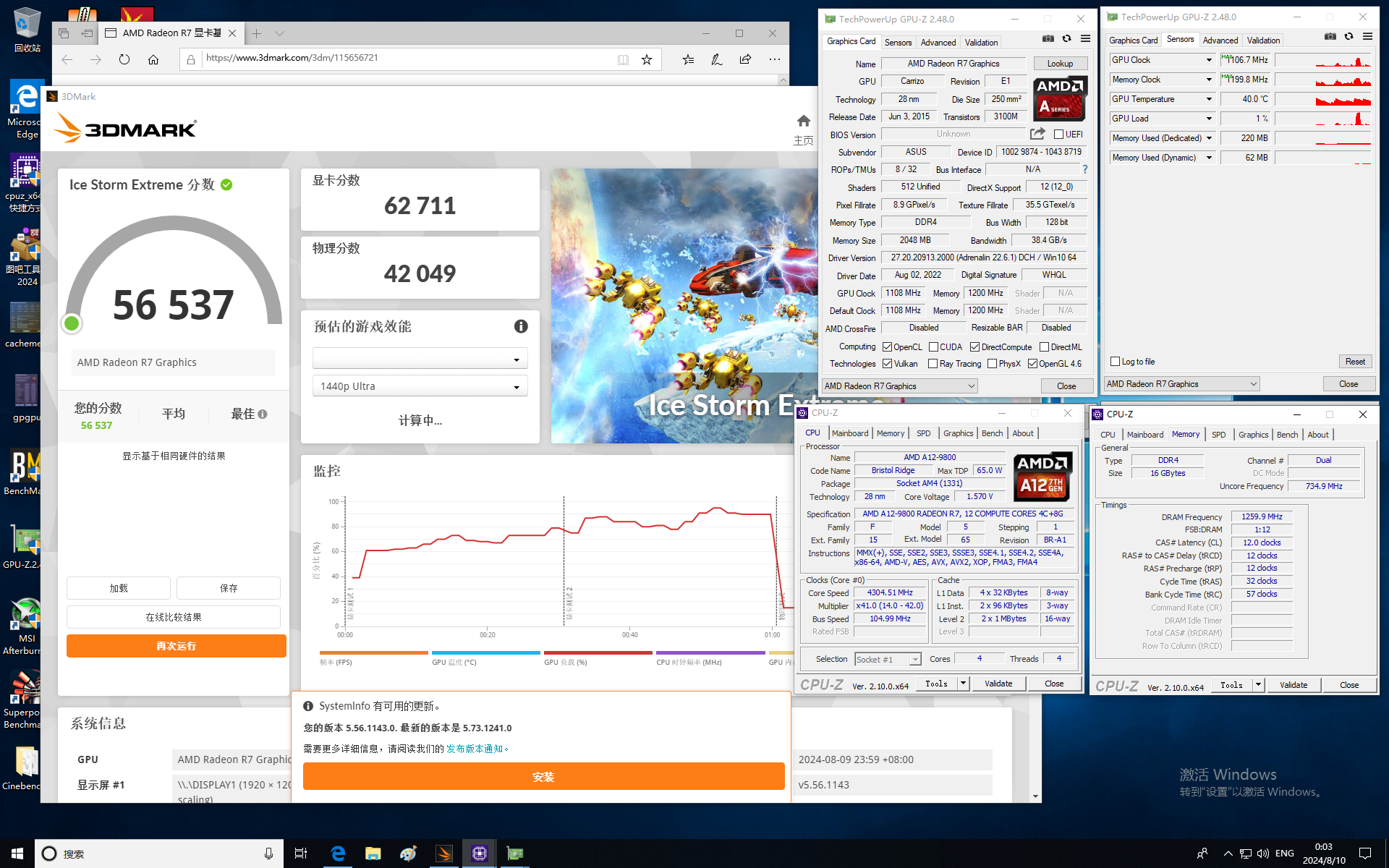Open the 1440p Ultra dropdown in 3DMark
Viewport: 1389px width, 868px height.
coord(420,386)
